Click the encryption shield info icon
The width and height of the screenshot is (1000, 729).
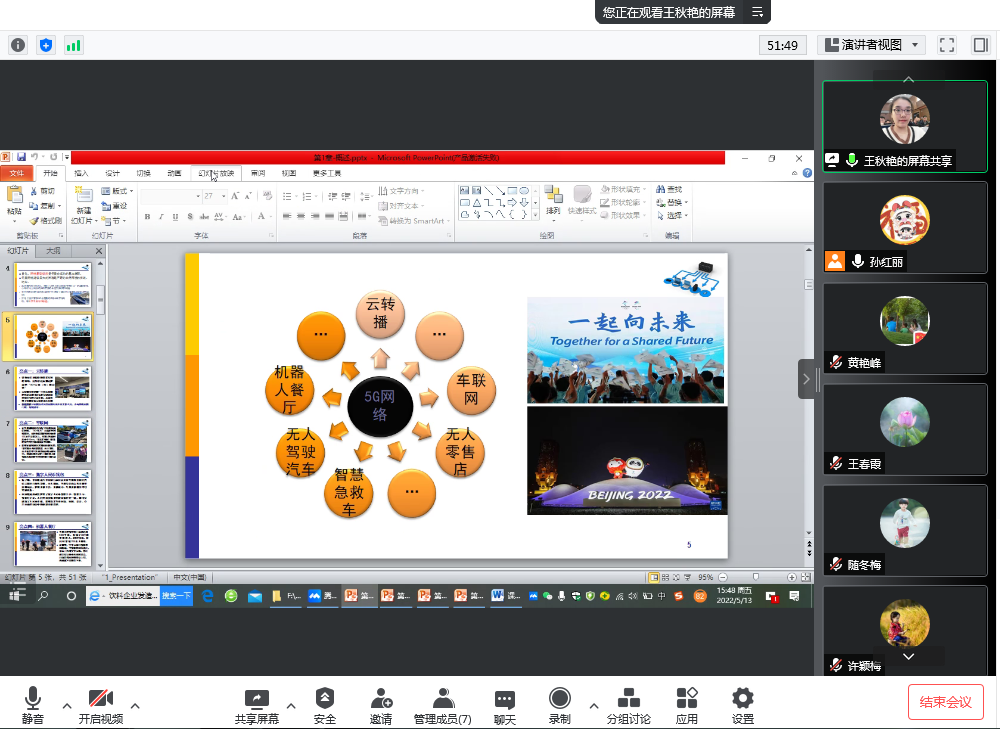pyautogui.click(x=45, y=45)
